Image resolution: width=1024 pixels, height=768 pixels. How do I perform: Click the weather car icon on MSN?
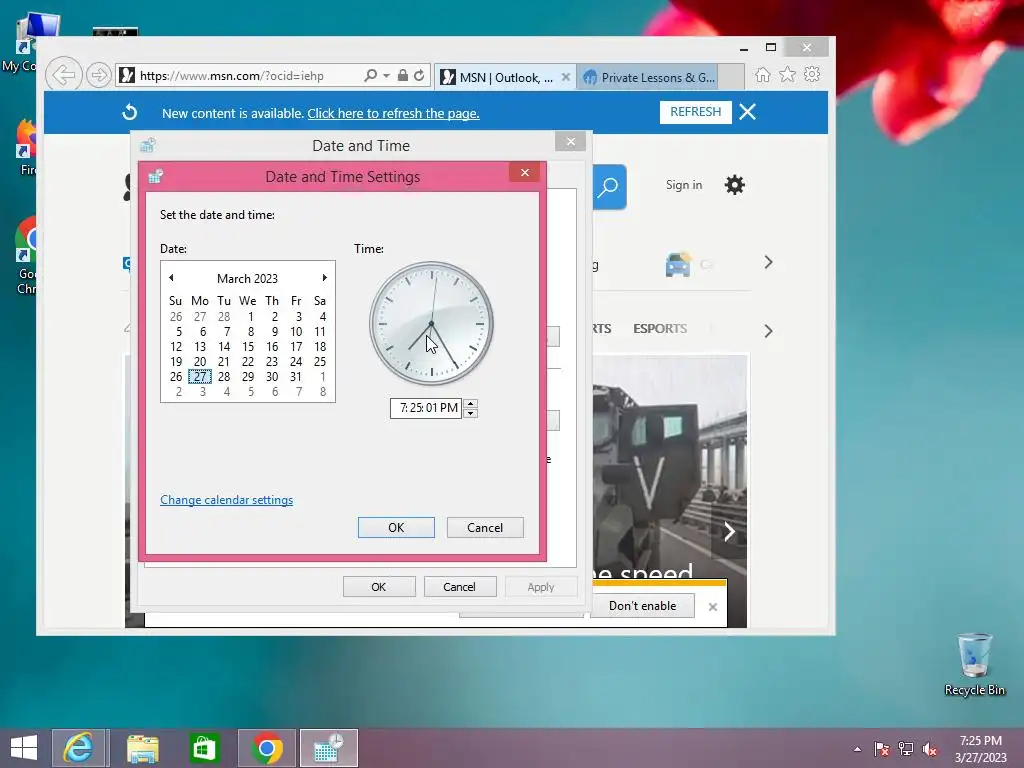pos(679,264)
